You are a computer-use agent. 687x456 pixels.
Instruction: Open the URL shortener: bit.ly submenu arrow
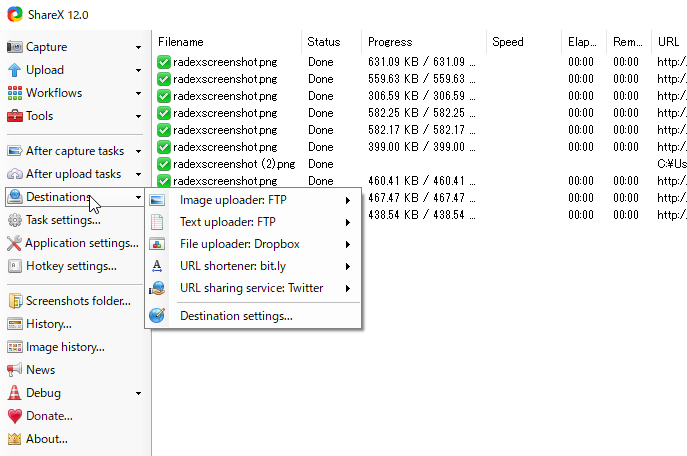(348, 266)
